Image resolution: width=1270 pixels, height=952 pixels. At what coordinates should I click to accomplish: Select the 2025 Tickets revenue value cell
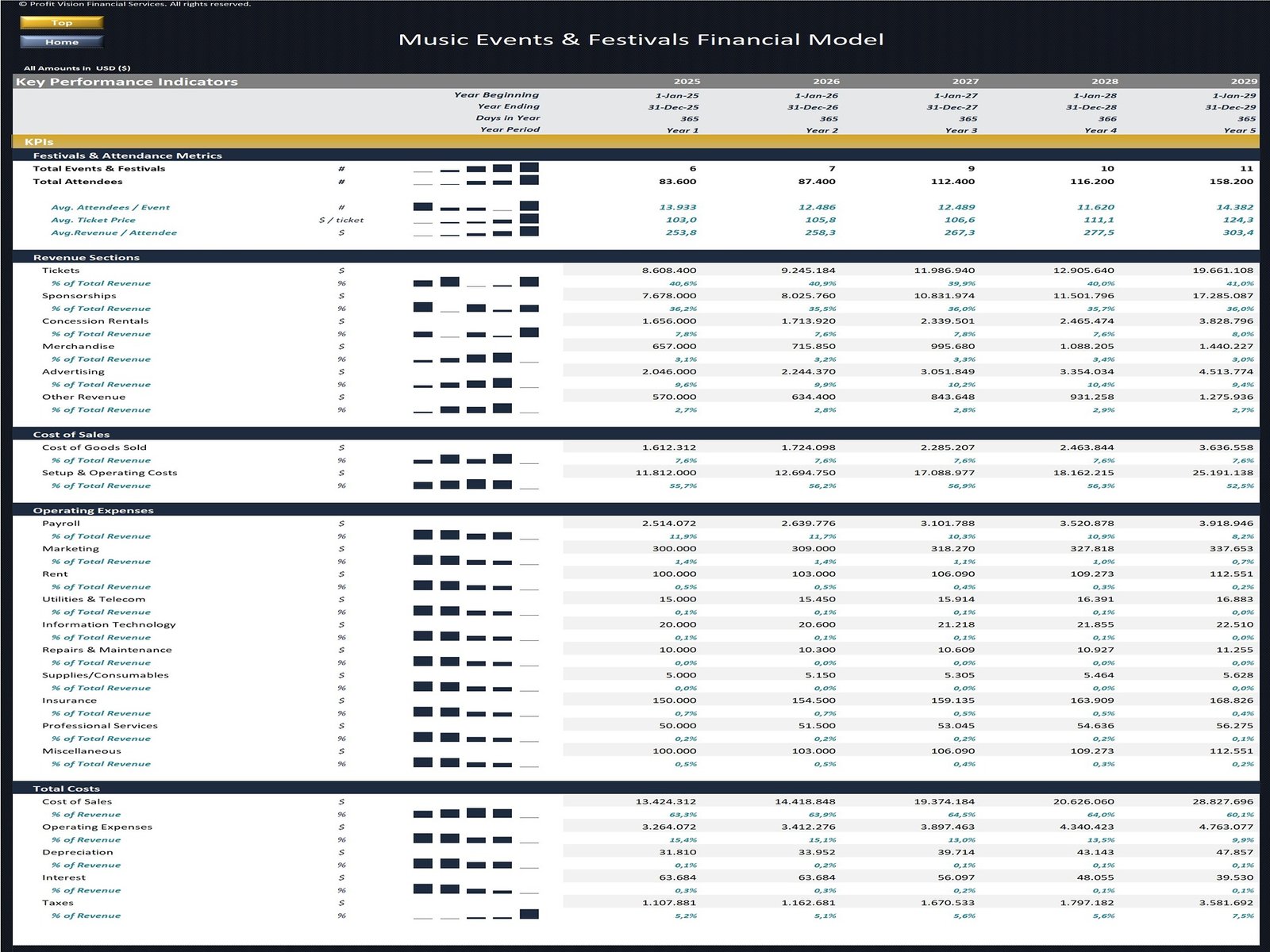coord(669,271)
